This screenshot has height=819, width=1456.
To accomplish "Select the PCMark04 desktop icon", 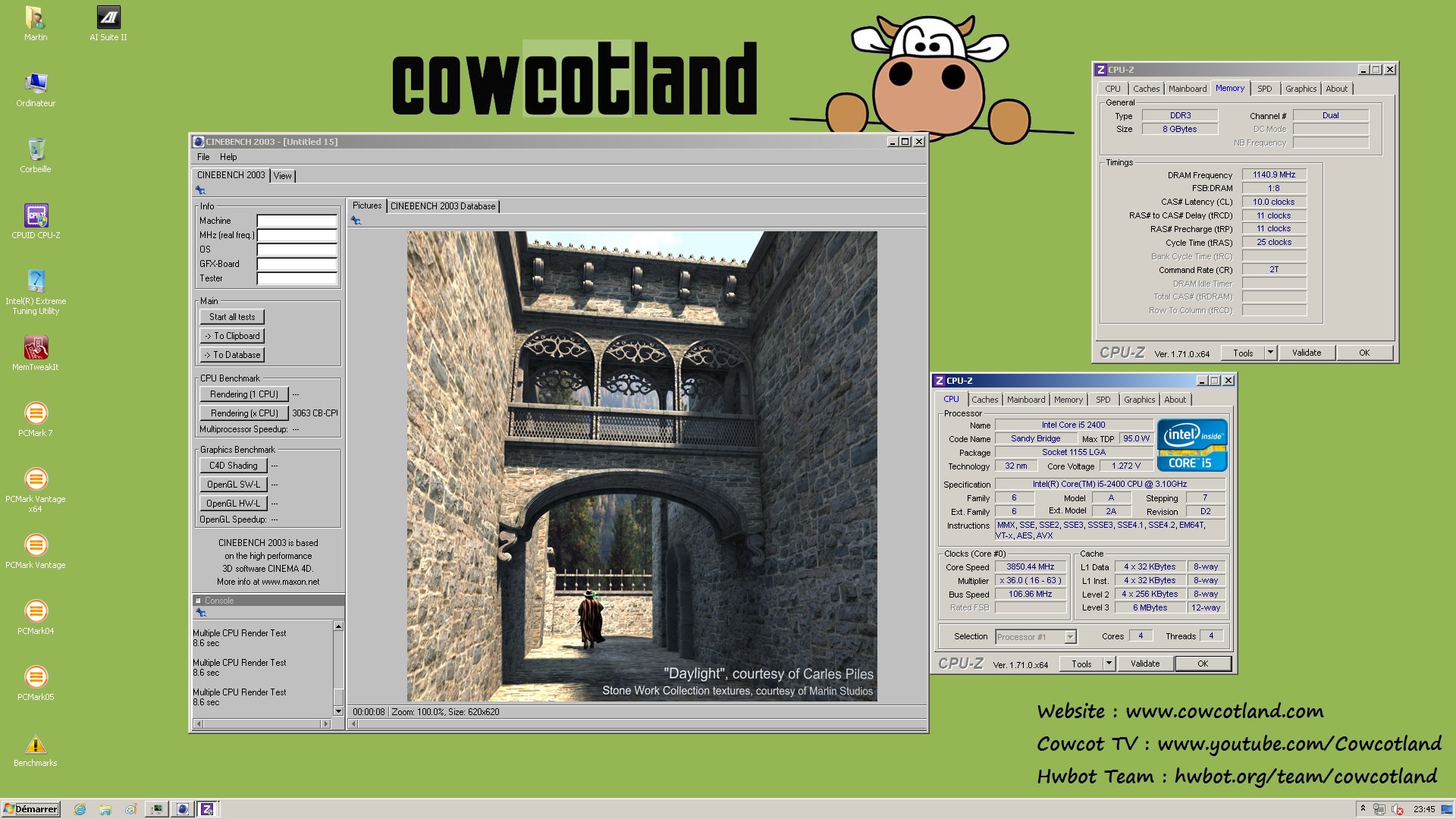I will pos(36,617).
